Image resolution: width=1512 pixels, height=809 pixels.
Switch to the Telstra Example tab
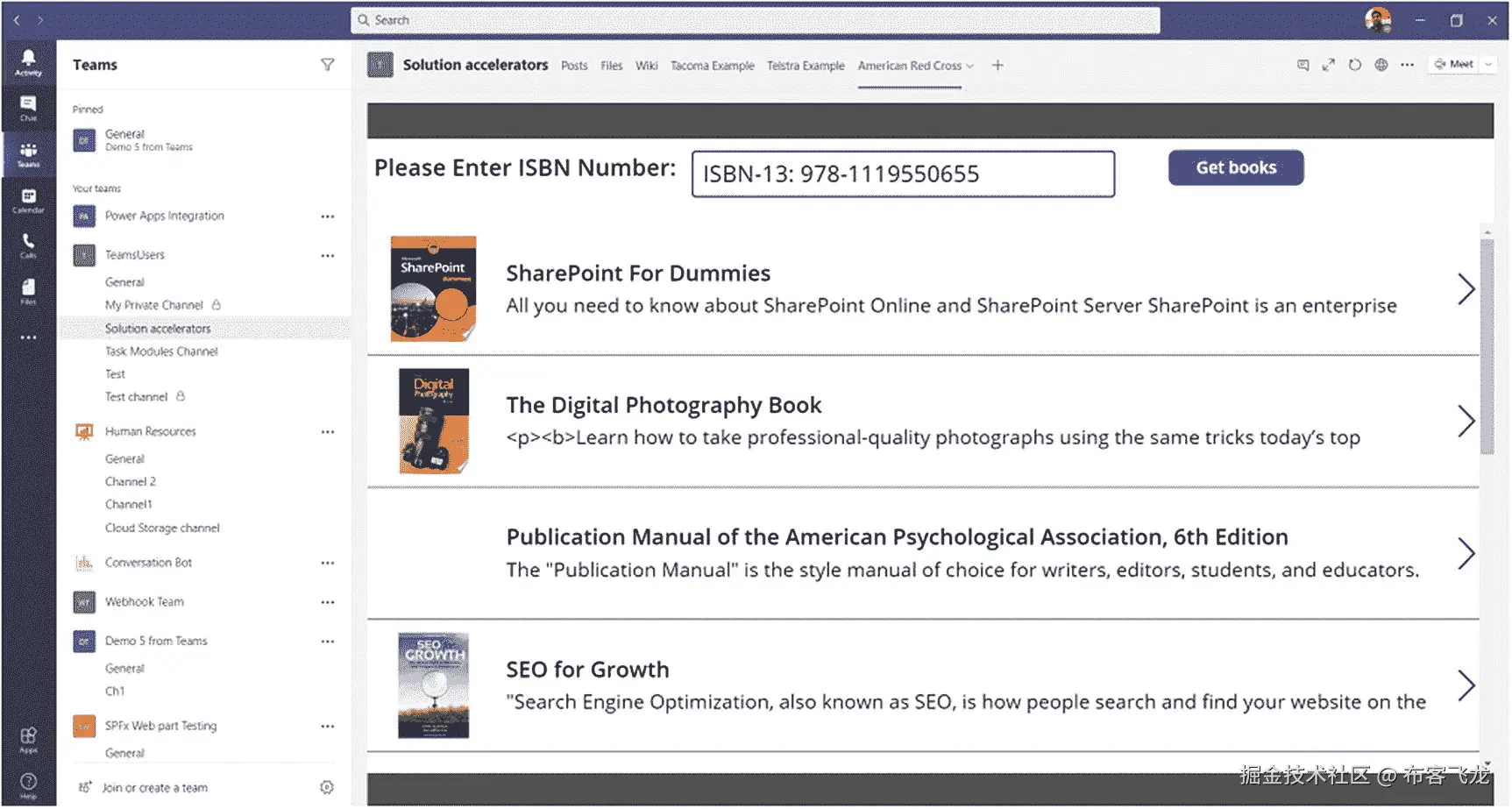806,66
